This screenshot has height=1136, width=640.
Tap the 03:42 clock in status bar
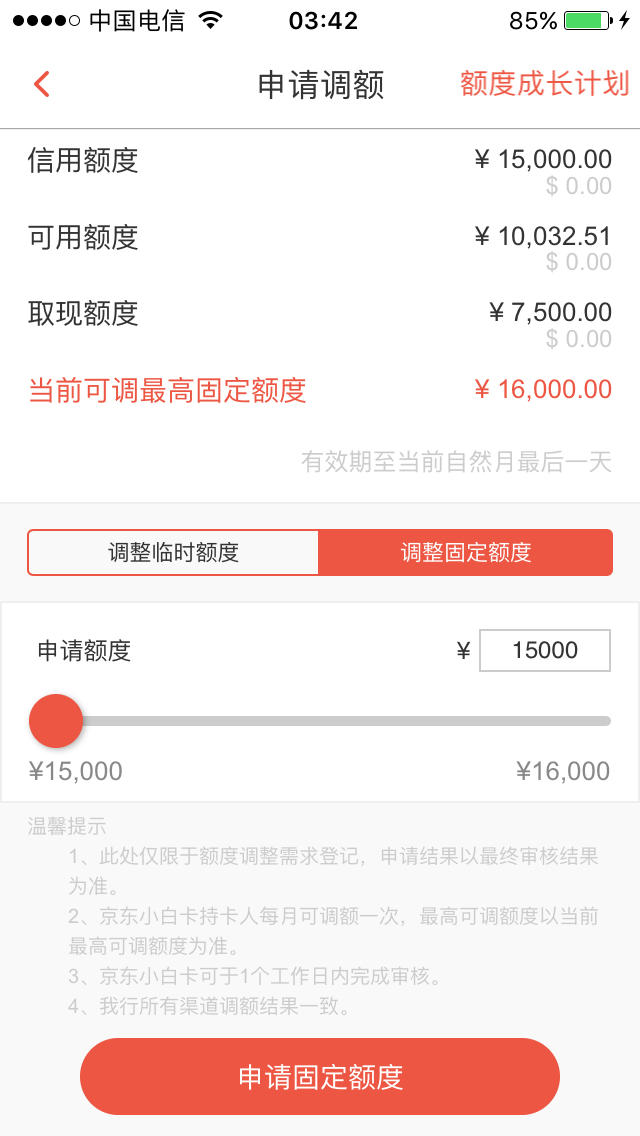[x=323, y=20]
